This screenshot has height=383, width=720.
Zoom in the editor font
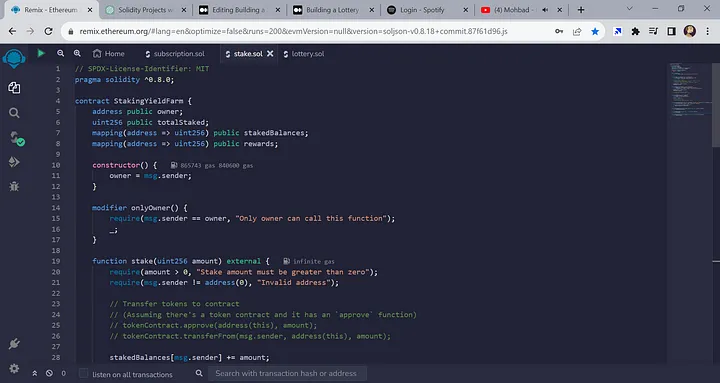point(77,53)
